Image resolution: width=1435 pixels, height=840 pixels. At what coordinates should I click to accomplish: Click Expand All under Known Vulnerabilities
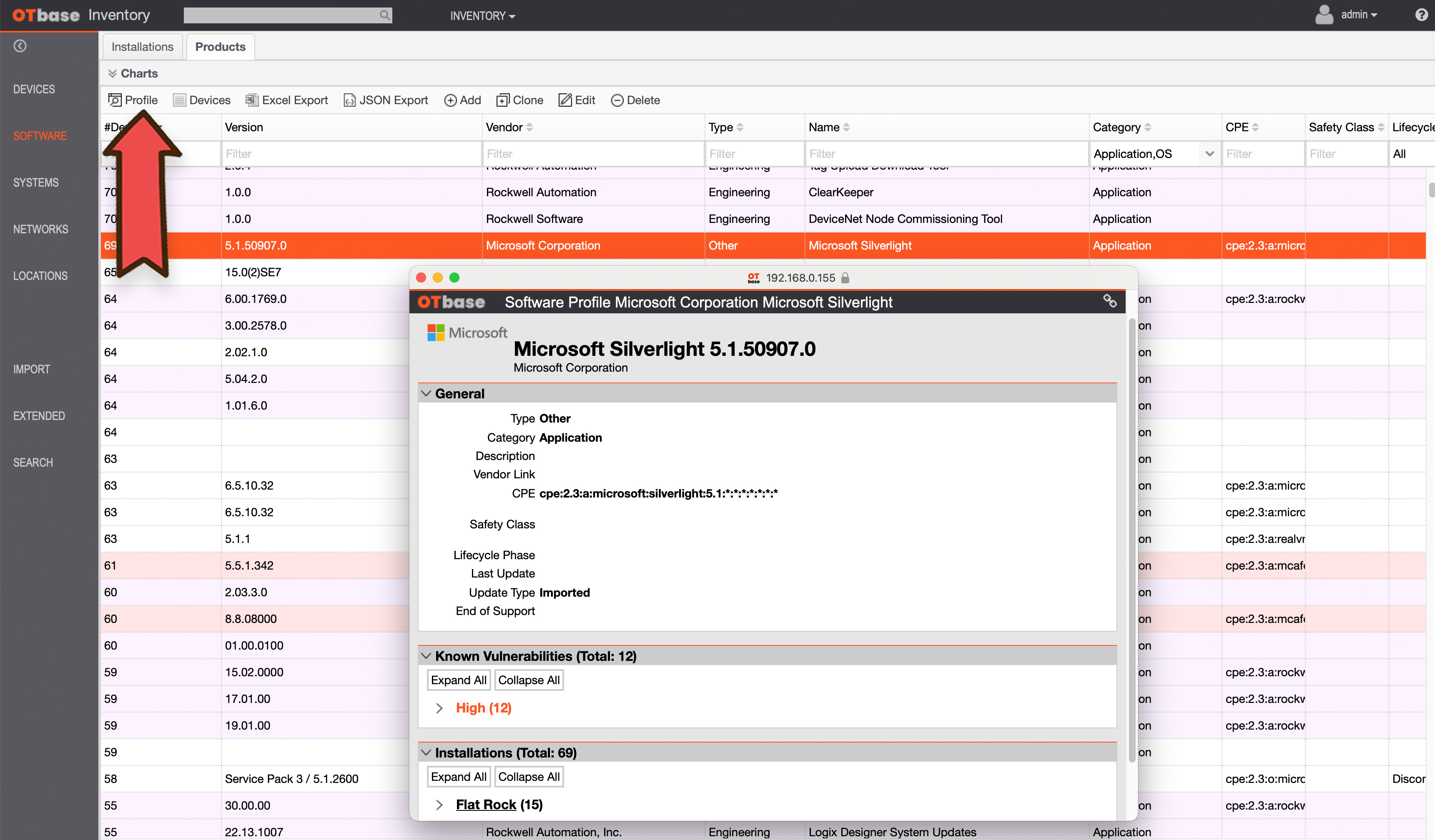459,680
